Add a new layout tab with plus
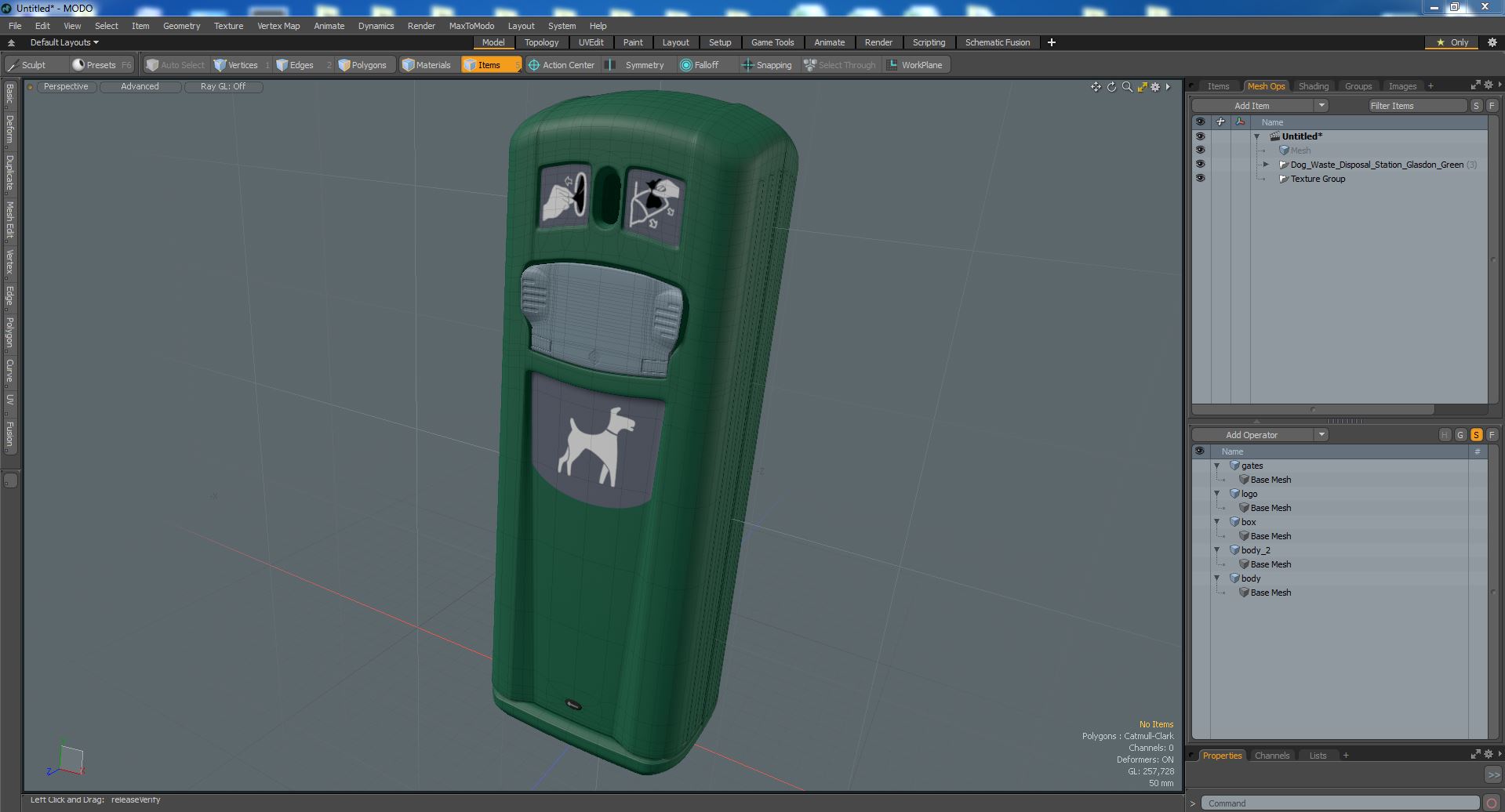The height and width of the screenshot is (812, 1505). [x=1052, y=42]
